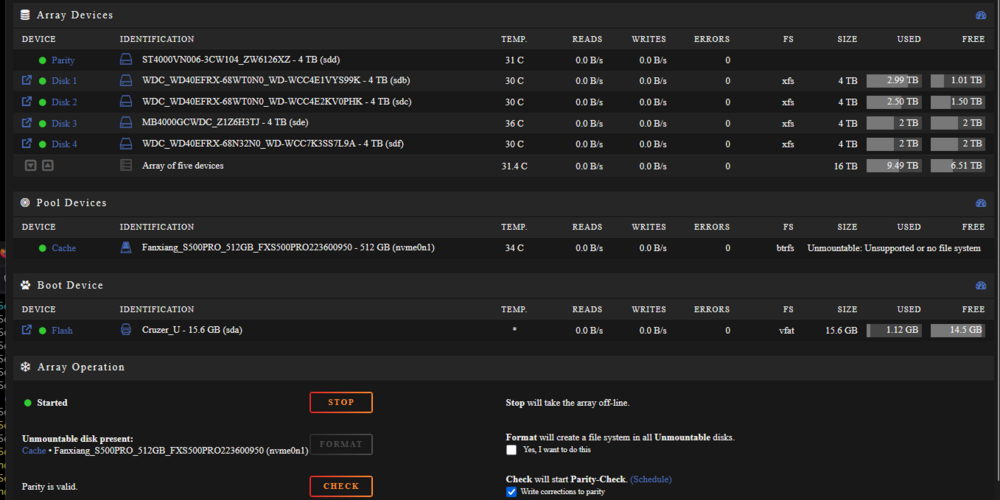
Task: Click drive icon beside WDC_WD40EFRX sdc
Action: [126, 102]
